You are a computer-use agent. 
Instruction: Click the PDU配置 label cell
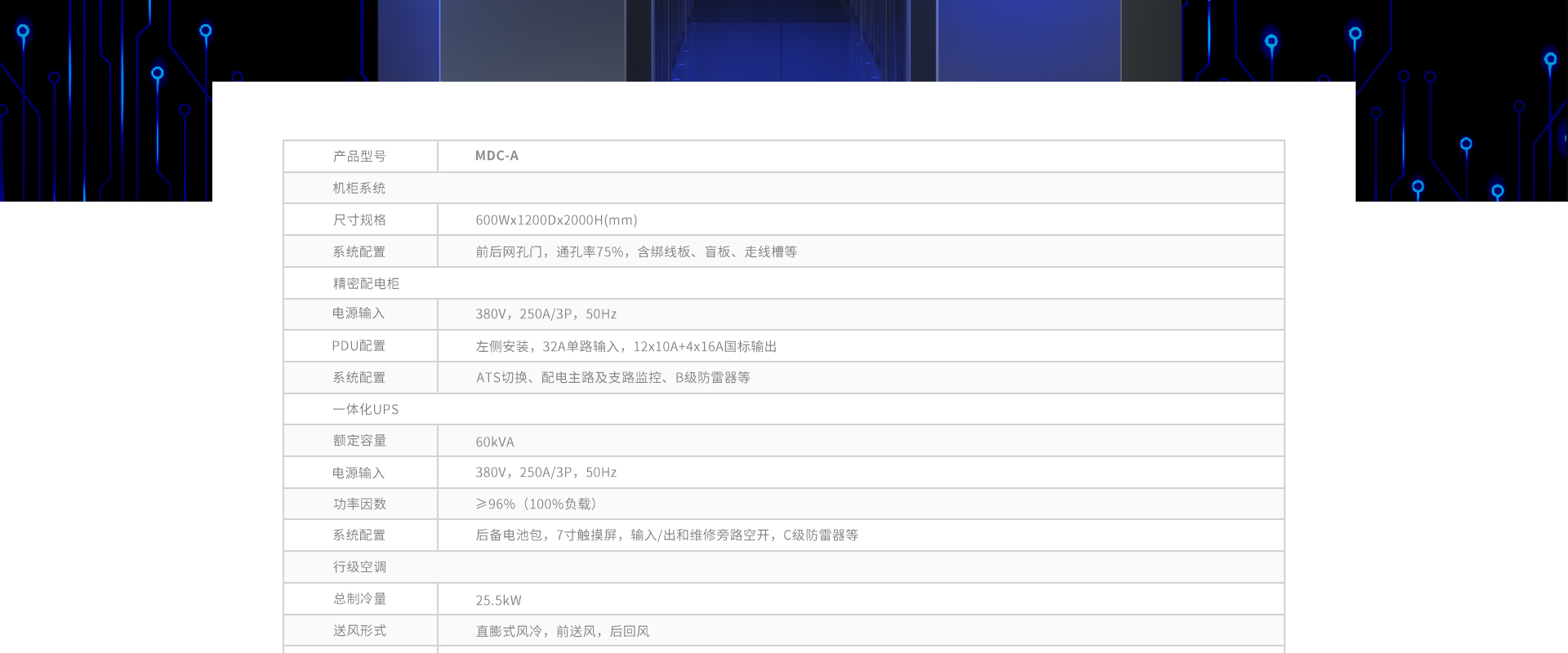click(359, 346)
